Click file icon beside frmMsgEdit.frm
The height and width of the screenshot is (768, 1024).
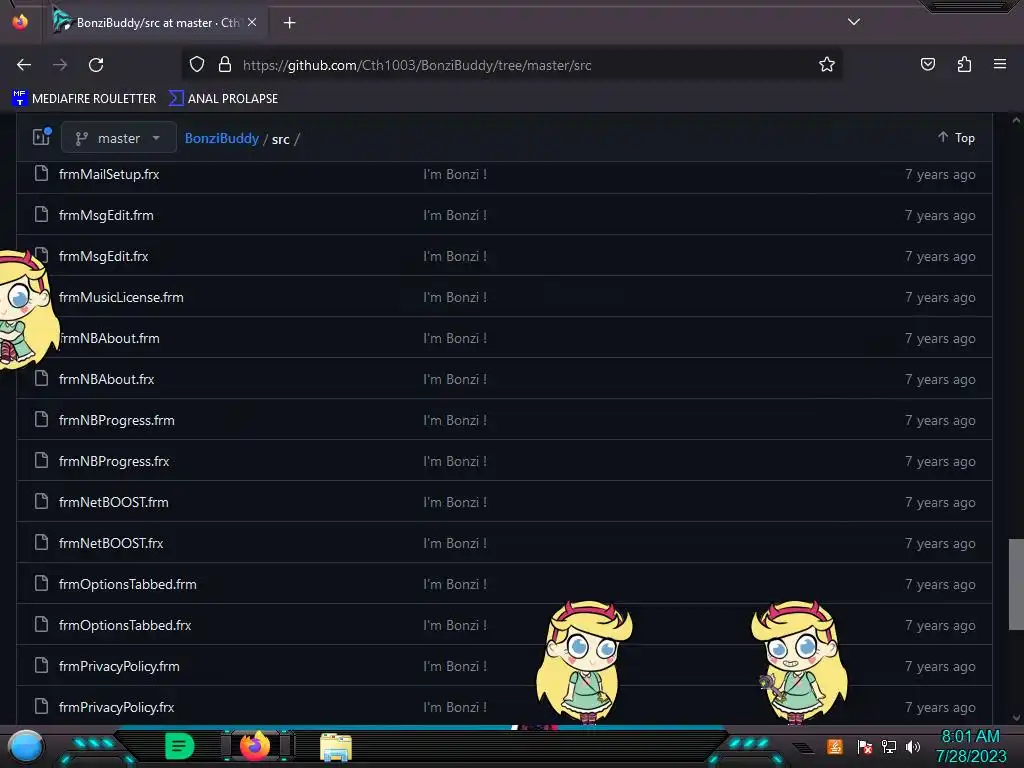pos(41,215)
